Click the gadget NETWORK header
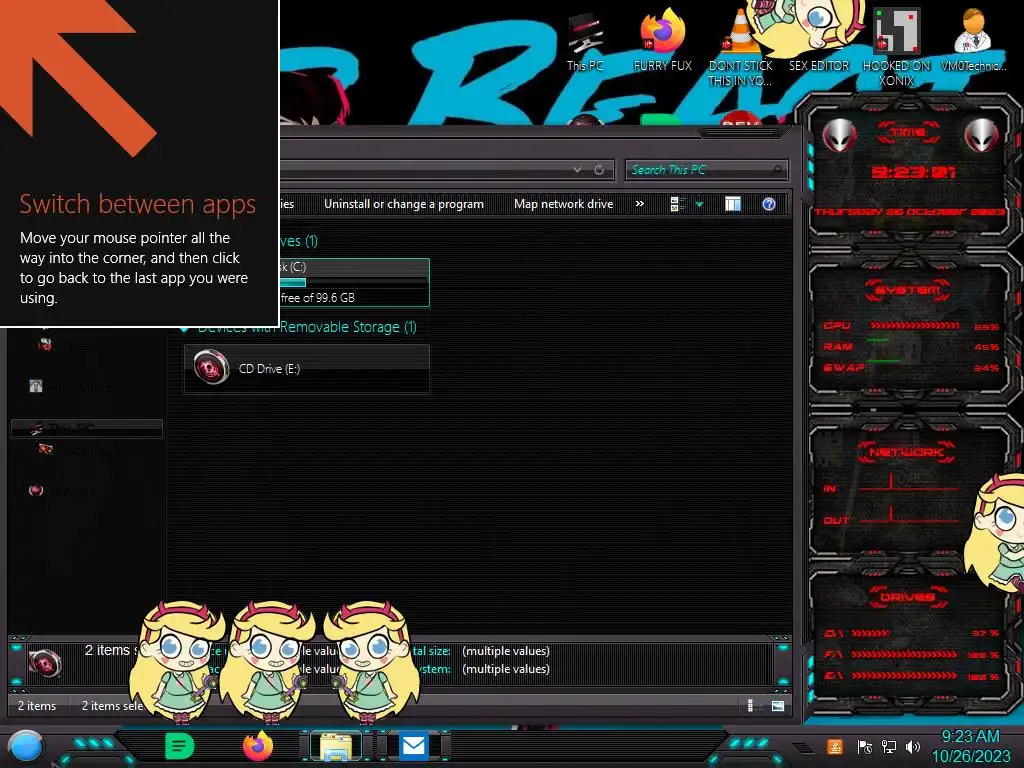1024x768 pixels. (907, 452)
